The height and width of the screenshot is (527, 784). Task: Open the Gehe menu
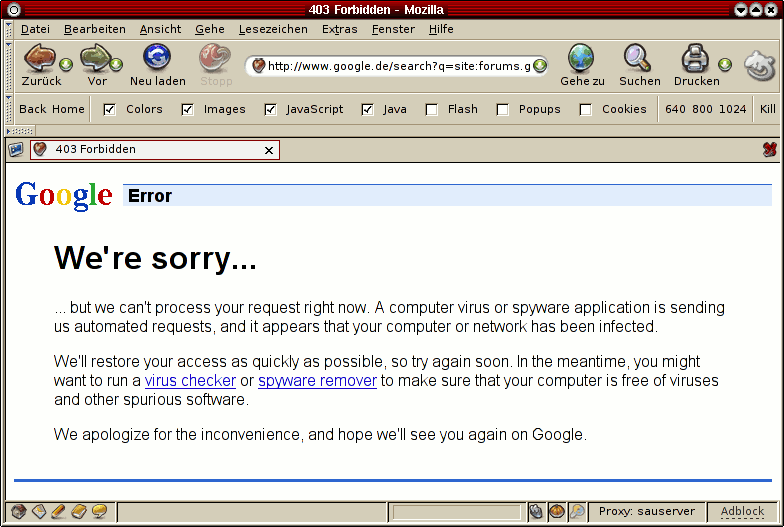pos(210,29)
